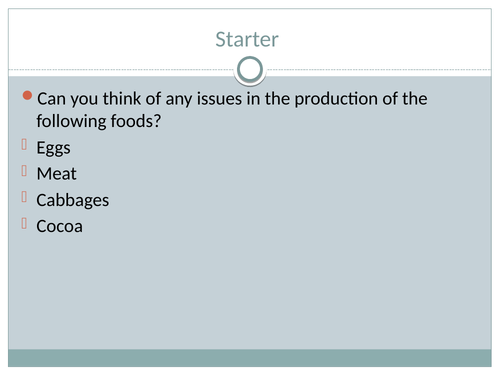The height and width of the screenshot is (375, 500).
Task: Click the dotted divider line right of circle
Action: coord(378,70)
